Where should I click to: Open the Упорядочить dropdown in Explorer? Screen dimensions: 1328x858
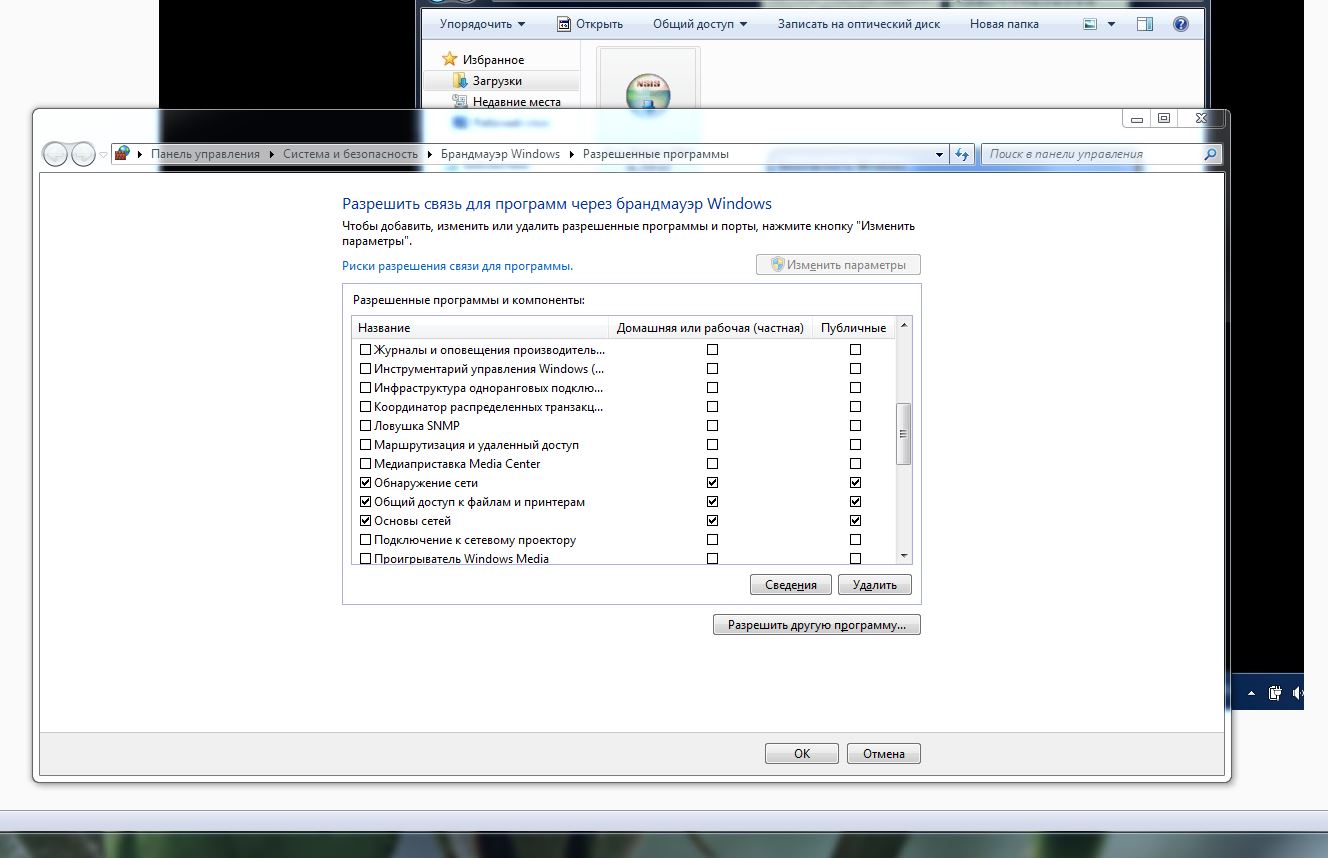click(482, 24)
